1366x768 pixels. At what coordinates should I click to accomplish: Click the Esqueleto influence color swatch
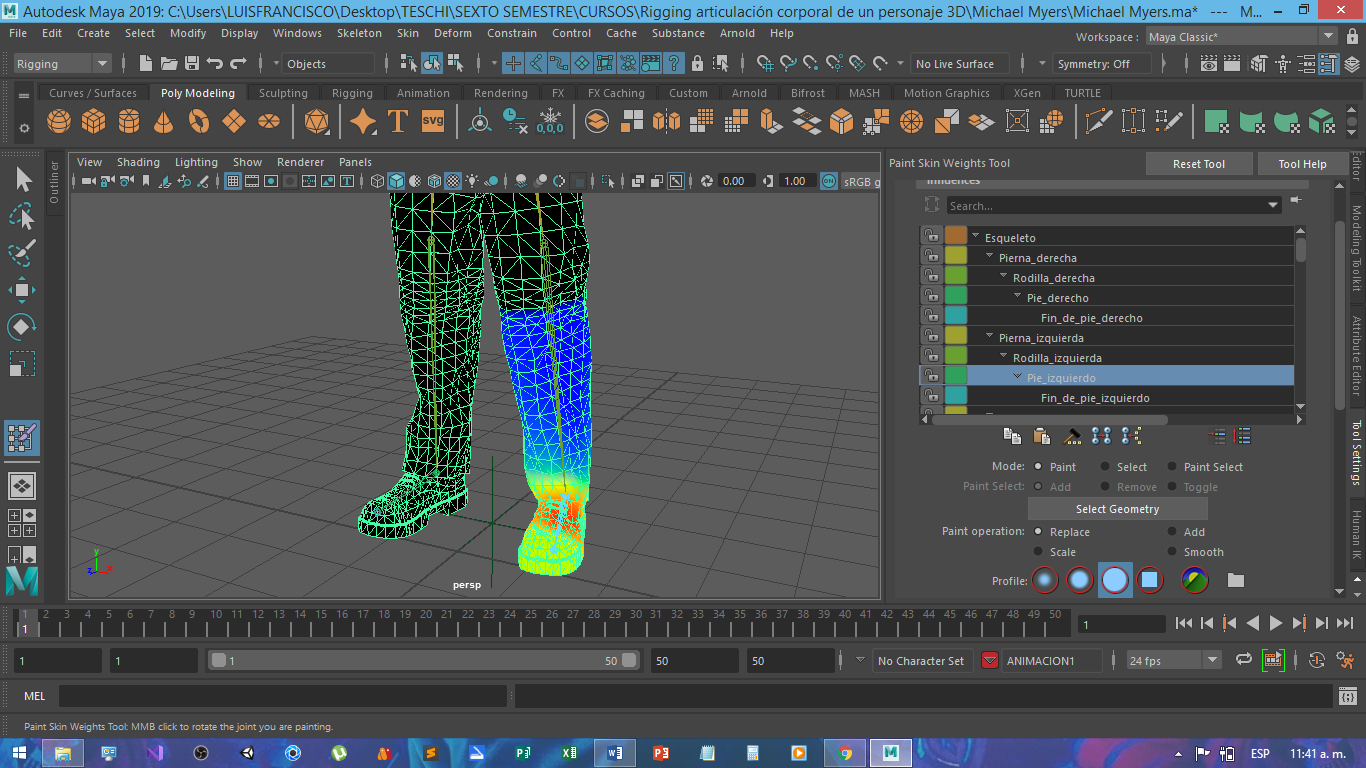tap(956, 237)
